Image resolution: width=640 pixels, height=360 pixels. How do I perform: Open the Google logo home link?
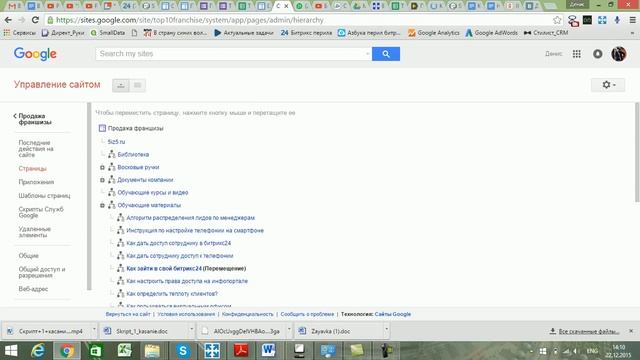click(35, 54)
